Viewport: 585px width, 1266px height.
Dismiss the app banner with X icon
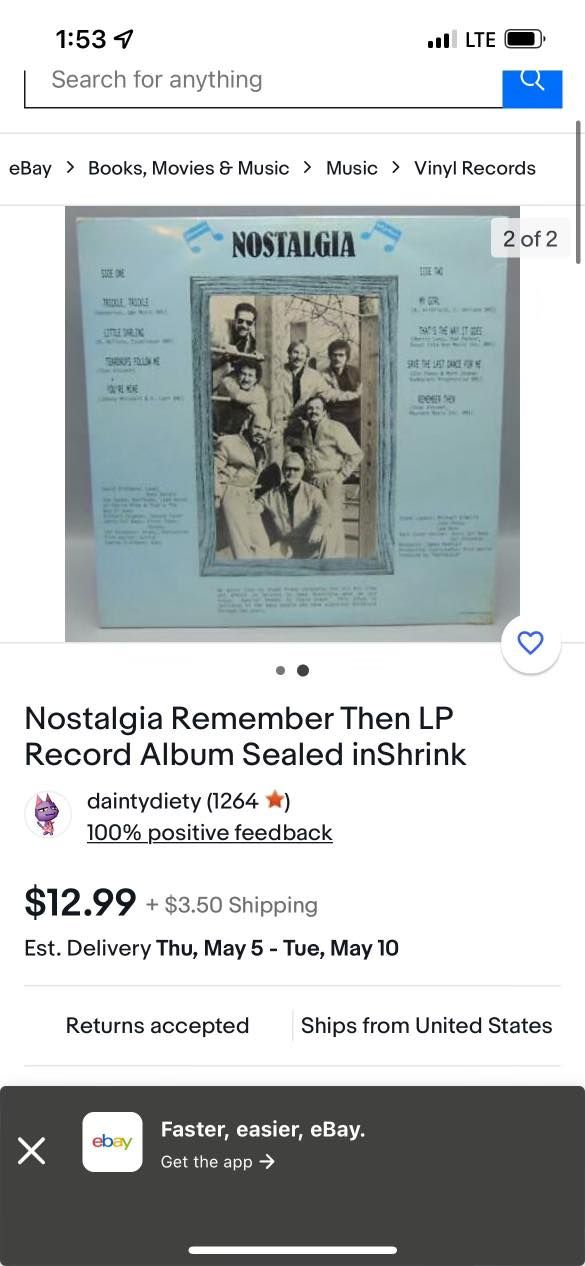(32, 1151)
